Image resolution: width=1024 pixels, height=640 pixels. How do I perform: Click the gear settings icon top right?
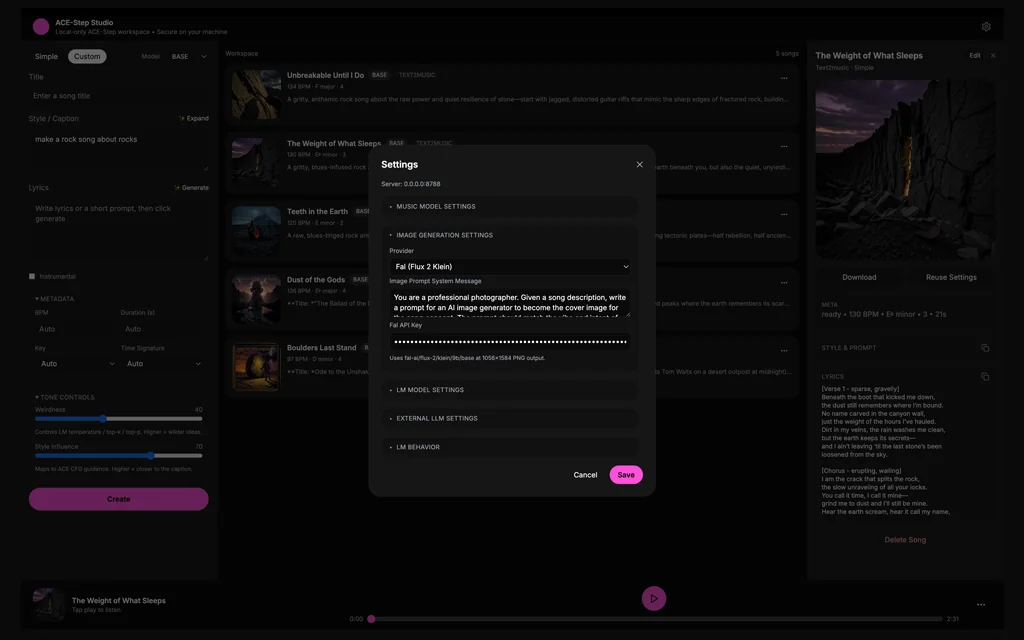986,27
